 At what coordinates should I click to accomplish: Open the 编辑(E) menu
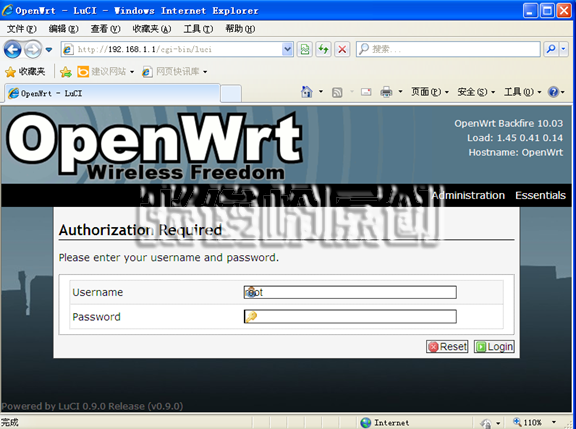(x=63, y=29)
